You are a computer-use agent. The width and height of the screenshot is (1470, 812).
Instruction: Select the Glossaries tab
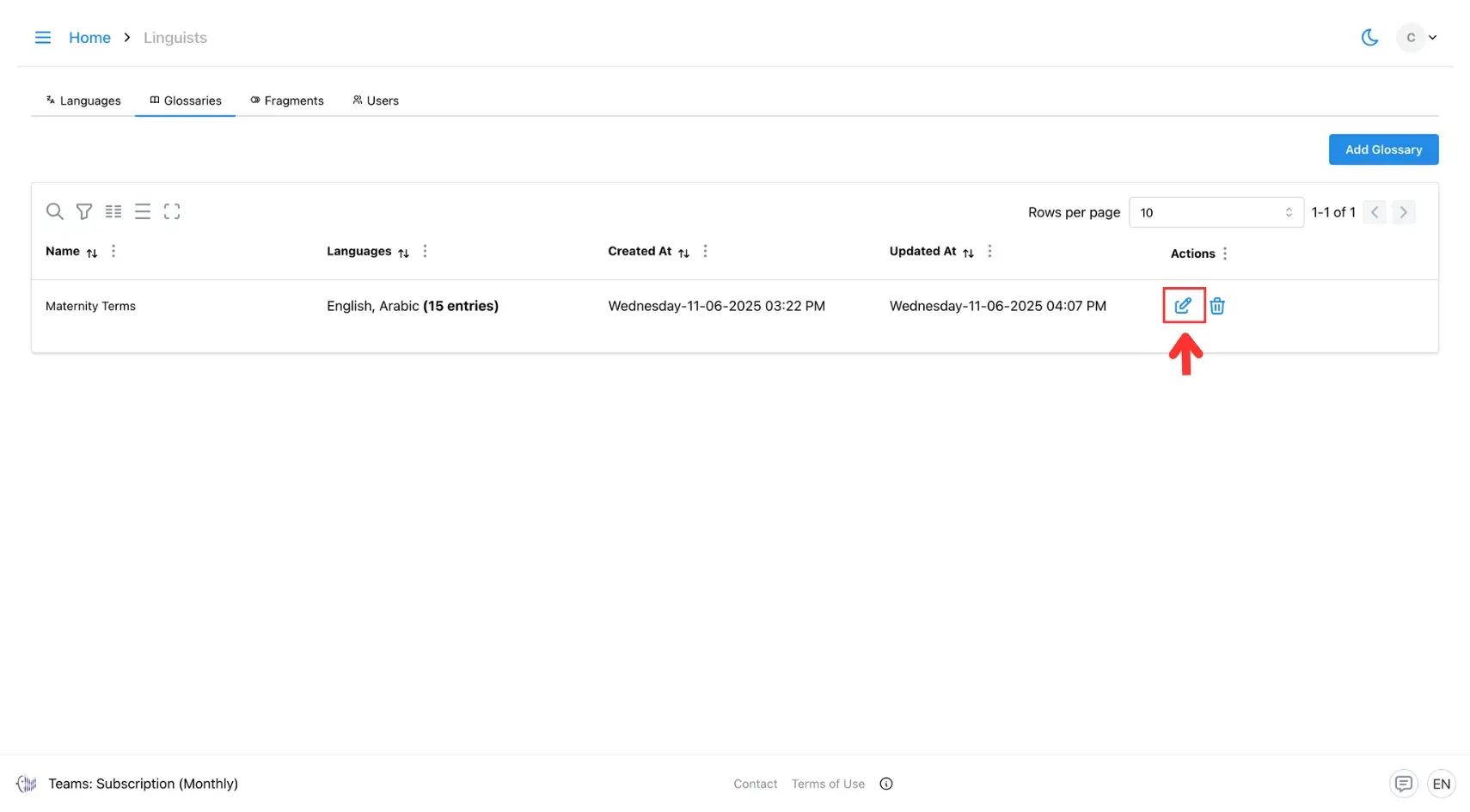[186, 101]
